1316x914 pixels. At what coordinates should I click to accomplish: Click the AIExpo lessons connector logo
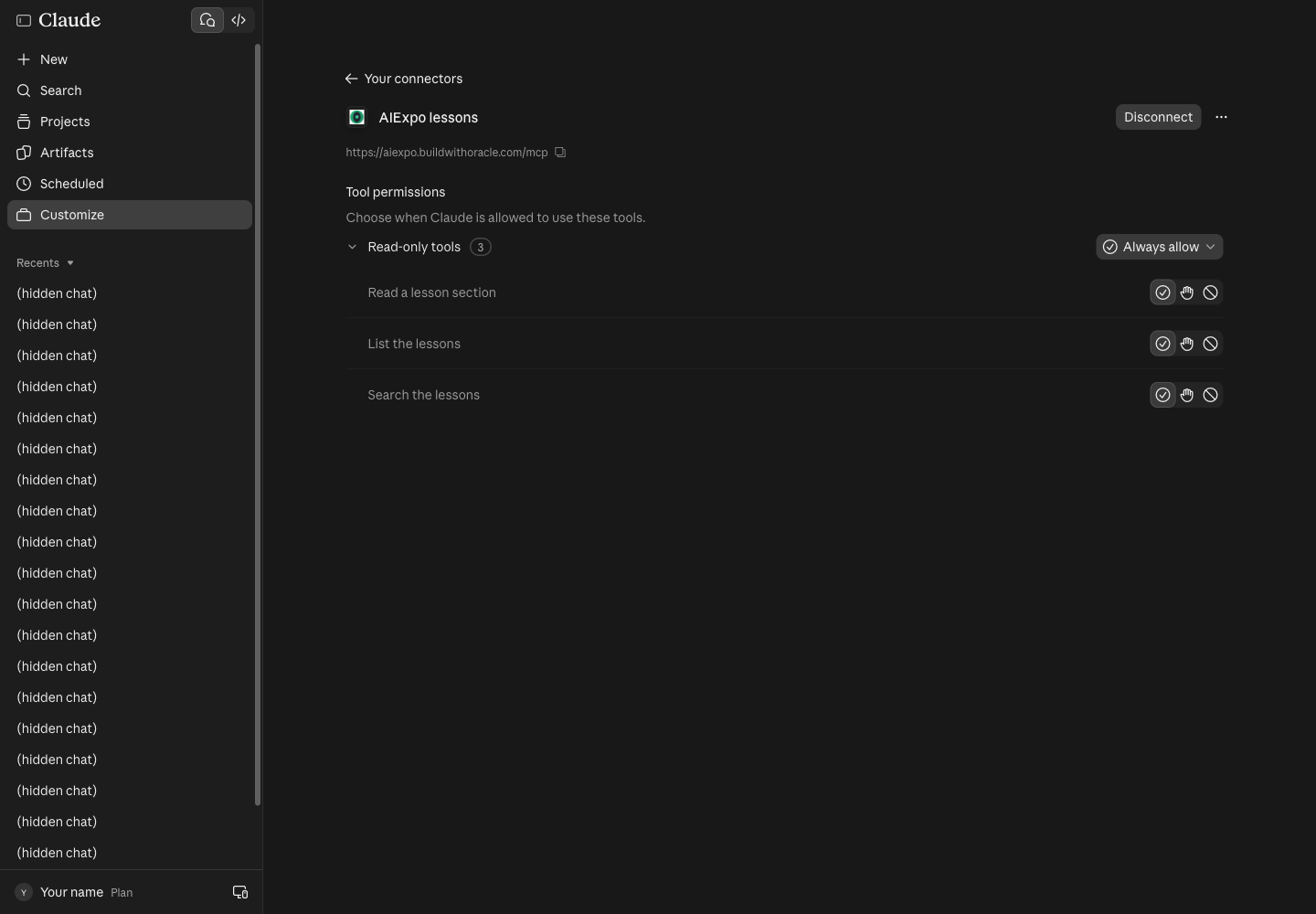point(357,117)
